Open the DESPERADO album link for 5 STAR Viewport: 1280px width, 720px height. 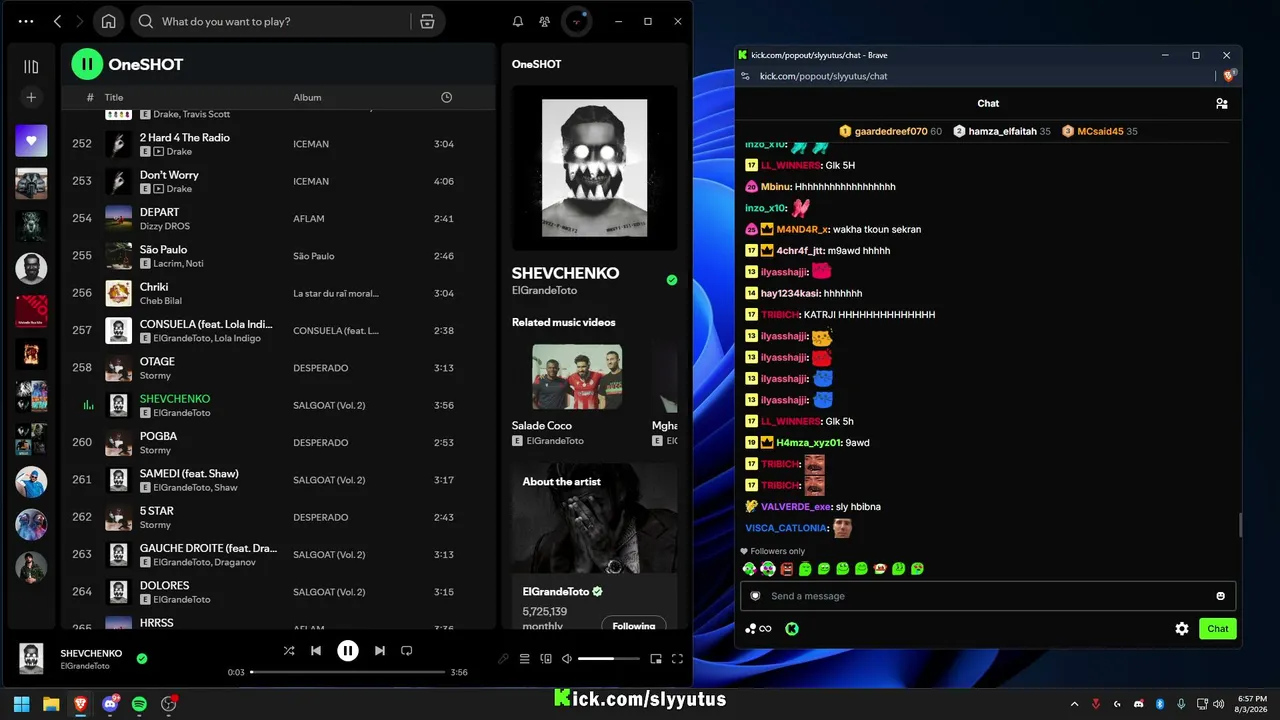[x=321, y=517]
